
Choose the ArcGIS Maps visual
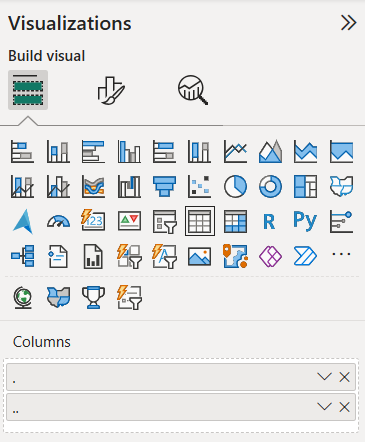[x=235, y=256]
